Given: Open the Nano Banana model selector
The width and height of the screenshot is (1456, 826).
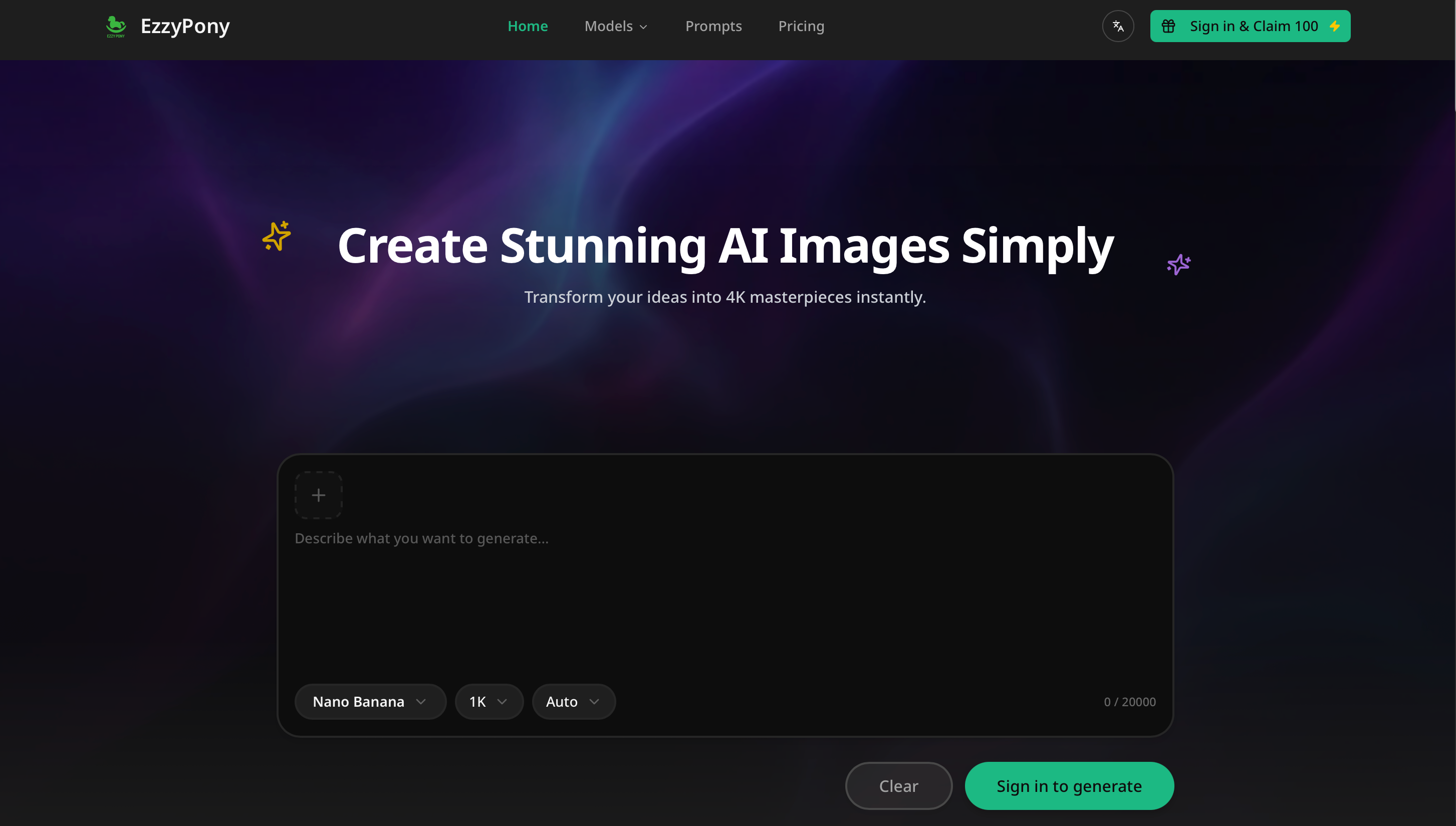Looking at the screenshot, I should pos(370,701).
